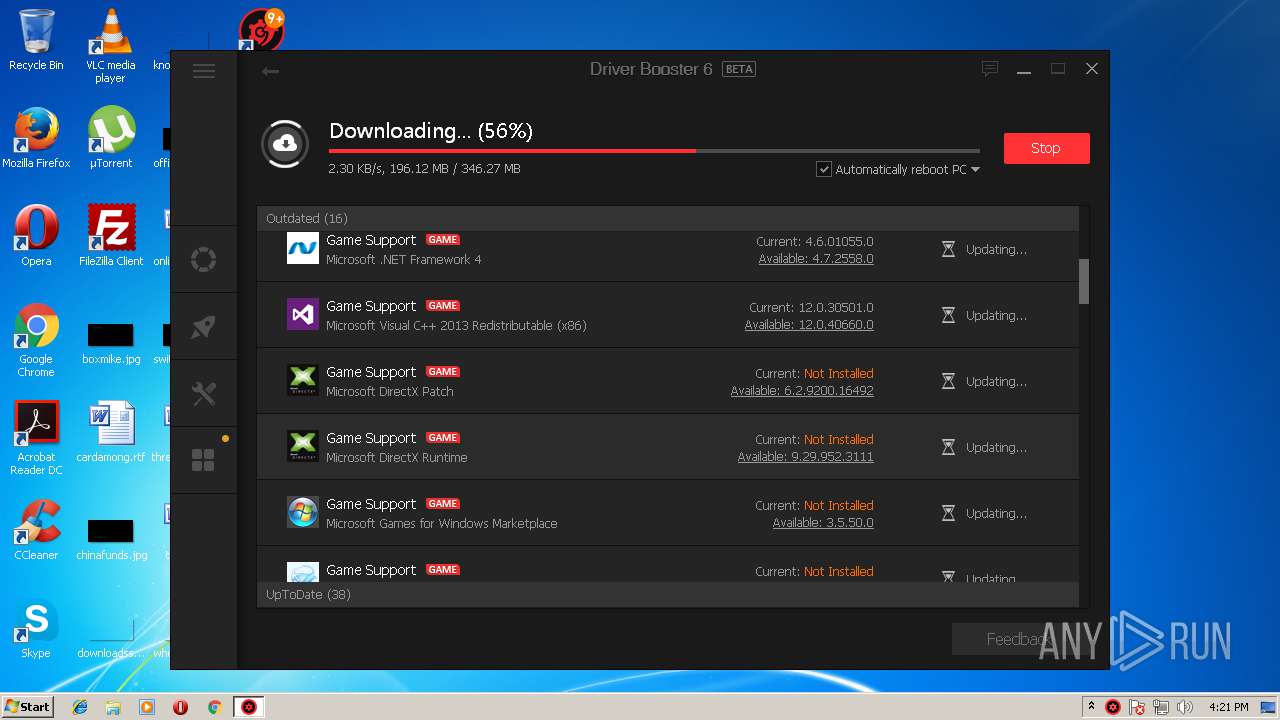Image resolution: width=1280 pixels, height=720 pixels.
Task: Launch Internet Explorer from the taskbar
Action: (x=80, y=707)
